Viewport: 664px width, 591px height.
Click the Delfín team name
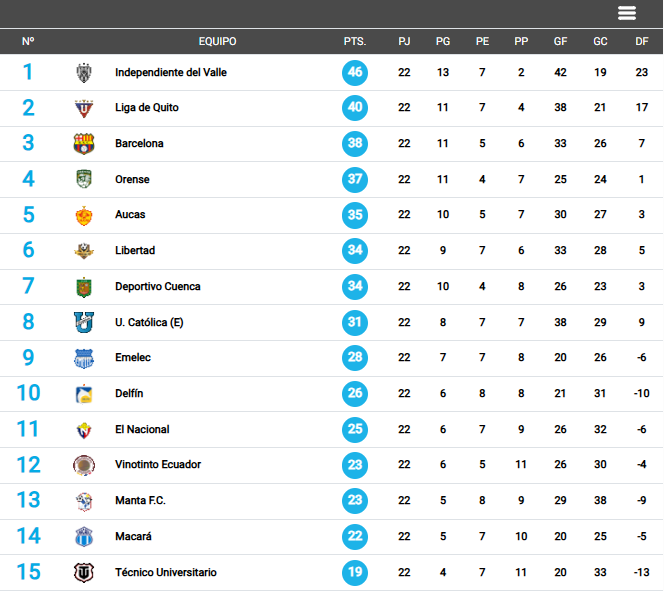(129, 393)
